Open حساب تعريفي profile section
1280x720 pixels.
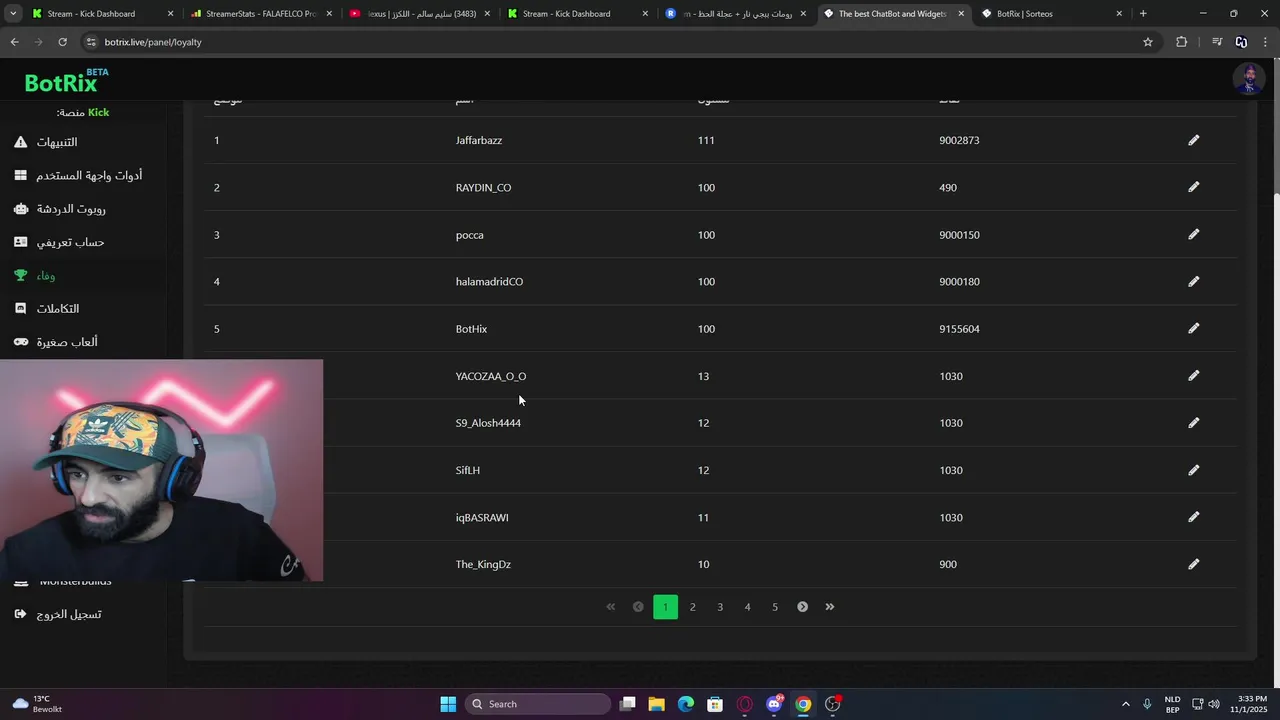[x=59, y=242]
